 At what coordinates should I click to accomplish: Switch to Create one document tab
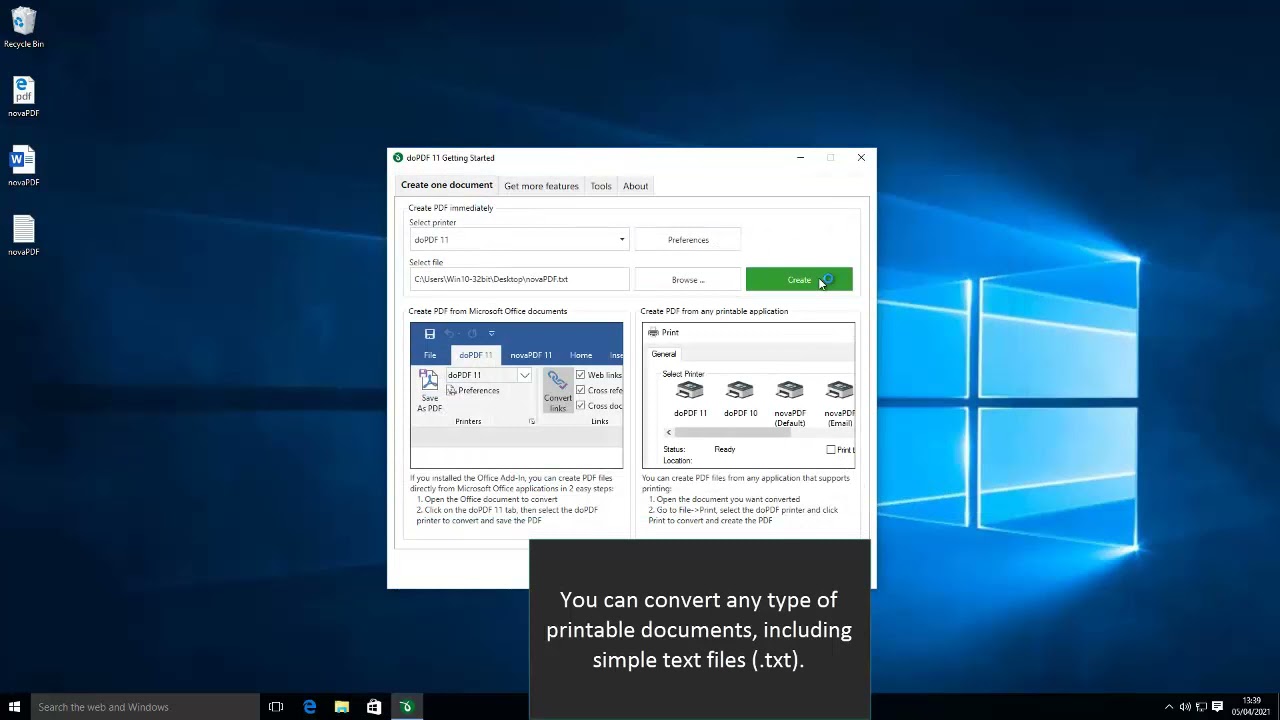pyautogui.click(x=447, y=185)
